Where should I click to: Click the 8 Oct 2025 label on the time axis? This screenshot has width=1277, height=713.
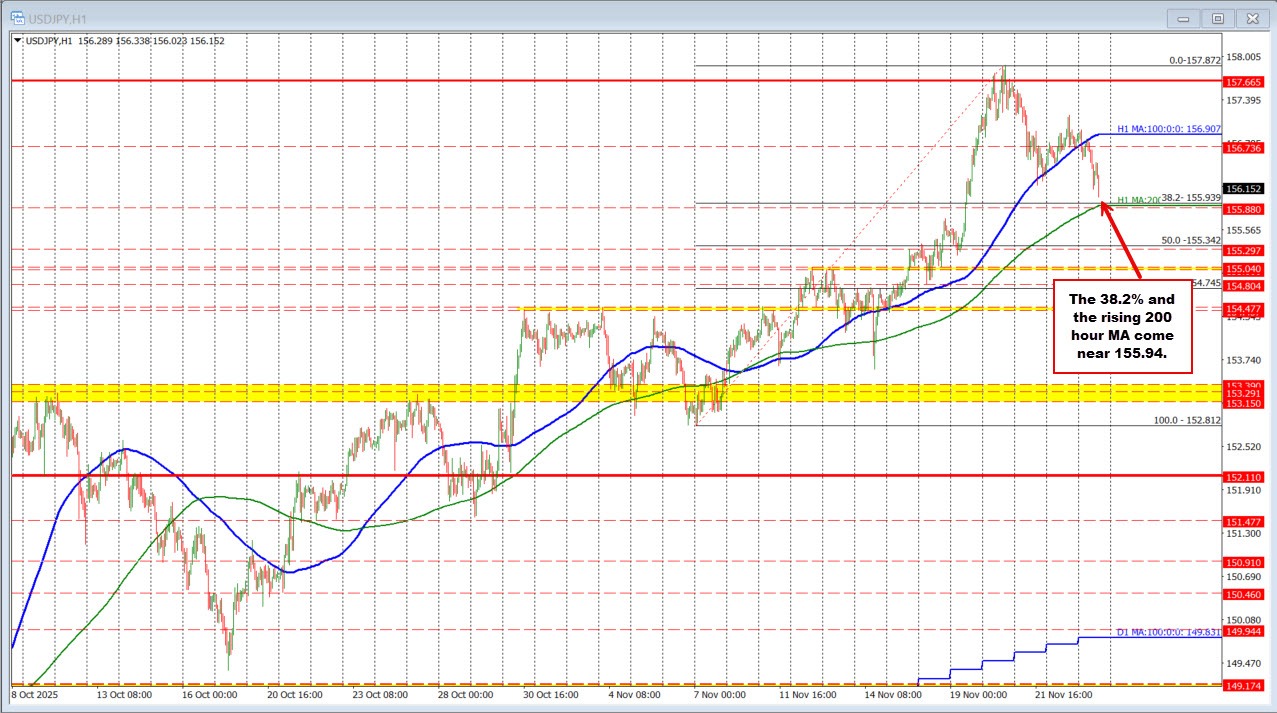coord(32,694)
